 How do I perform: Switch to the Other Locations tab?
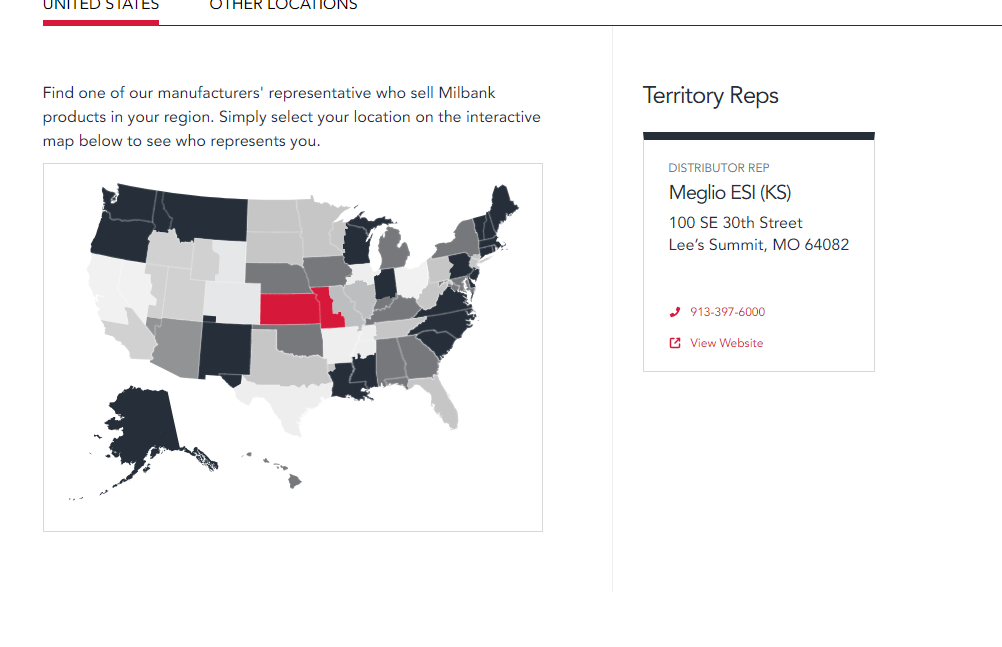click(283, 5)
